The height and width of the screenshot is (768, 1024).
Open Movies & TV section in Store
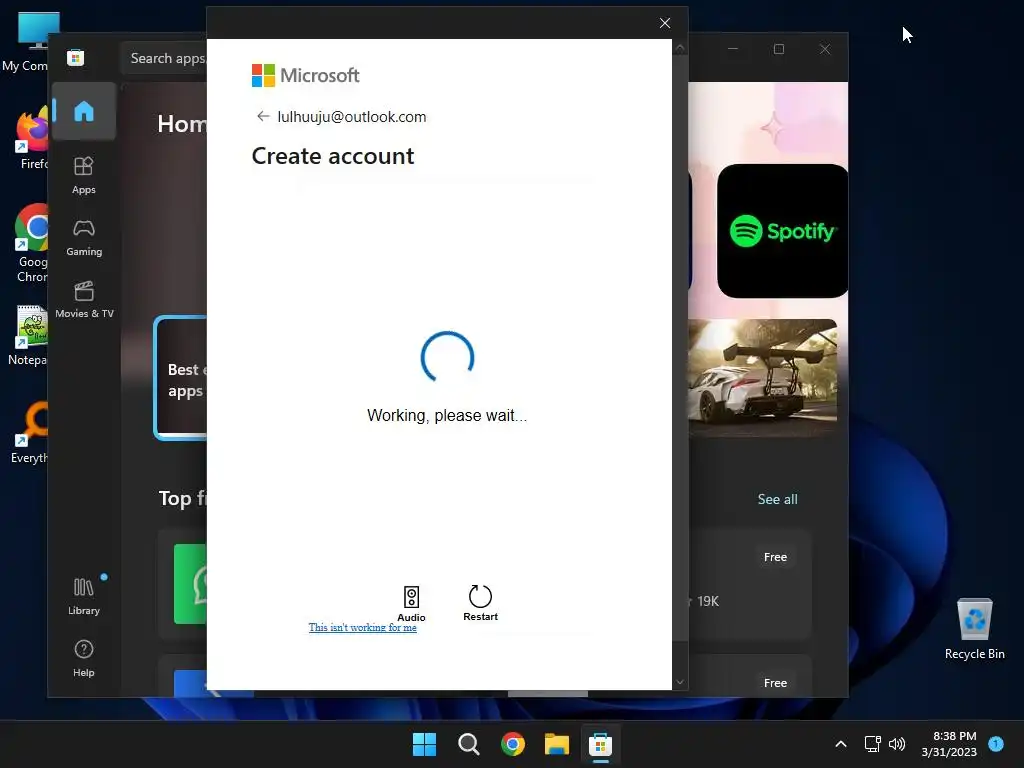pos(84,299)
